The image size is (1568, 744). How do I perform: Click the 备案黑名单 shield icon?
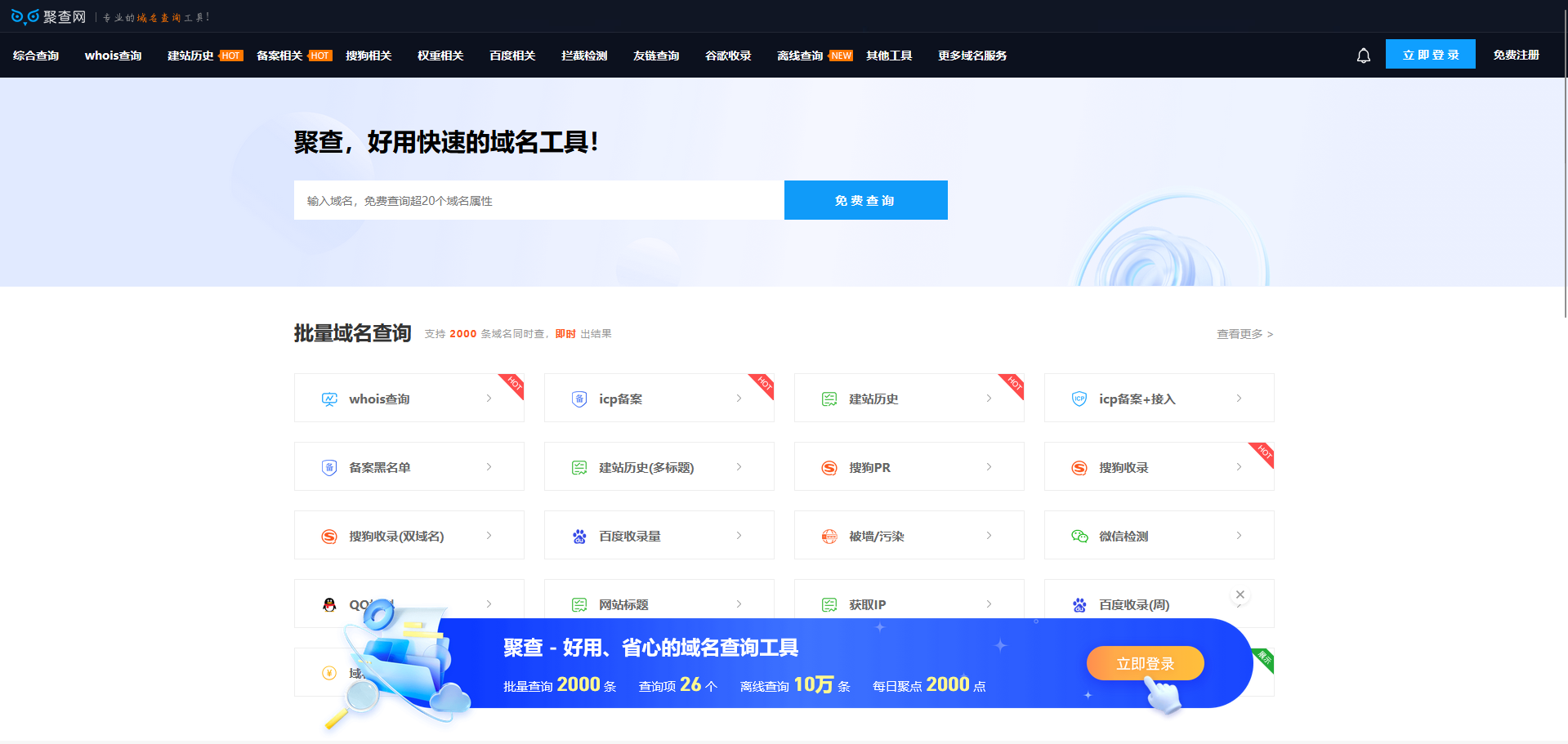329,467
